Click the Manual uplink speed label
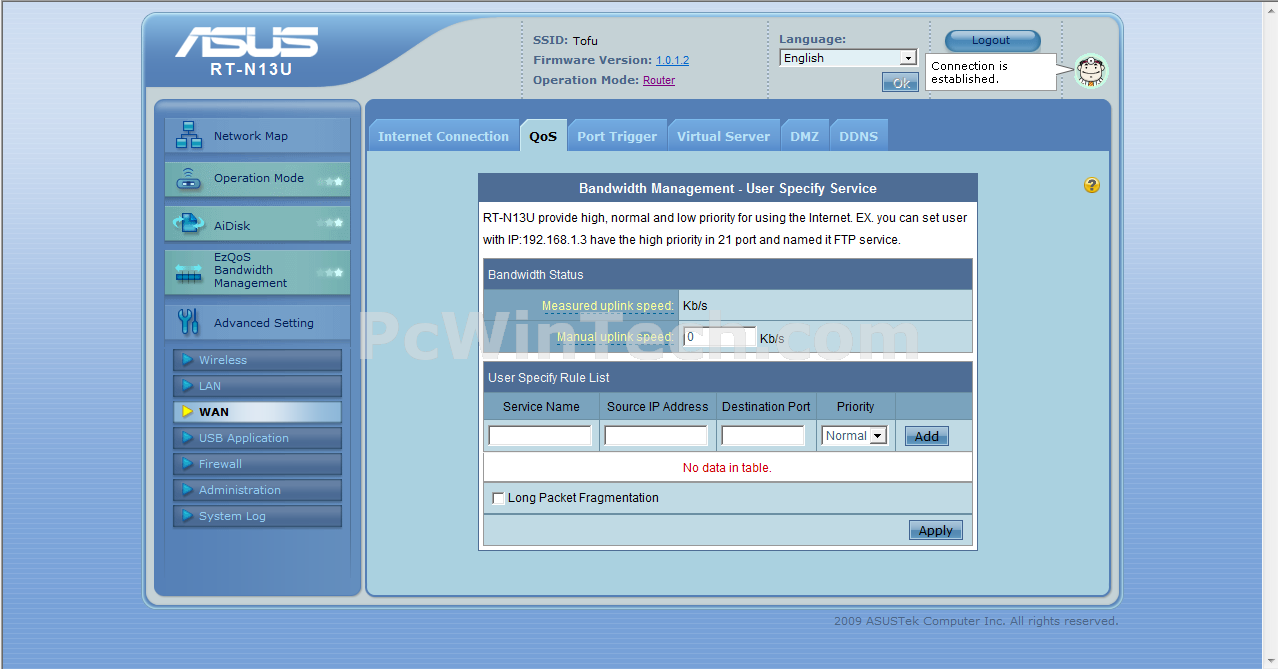This screenshot has height=669, width=1278. point(615,338)
